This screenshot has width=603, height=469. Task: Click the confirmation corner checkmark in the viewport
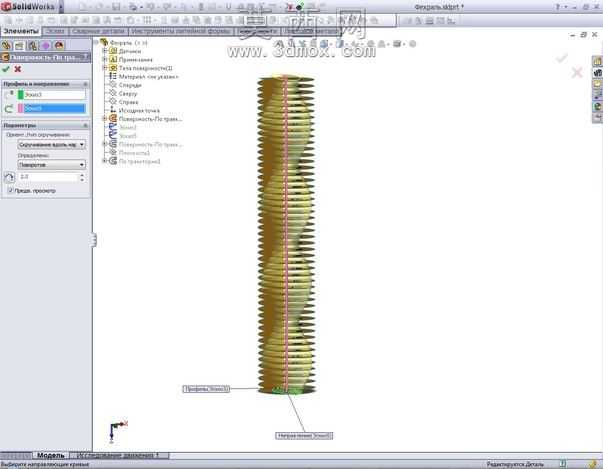point(562,58)
